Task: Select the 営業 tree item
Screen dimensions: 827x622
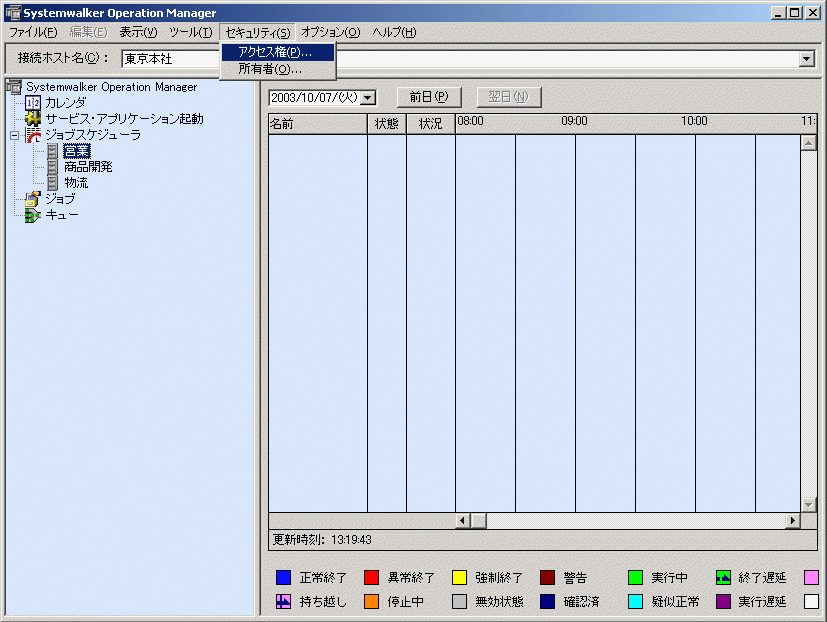Action: [x=77, y=151]
